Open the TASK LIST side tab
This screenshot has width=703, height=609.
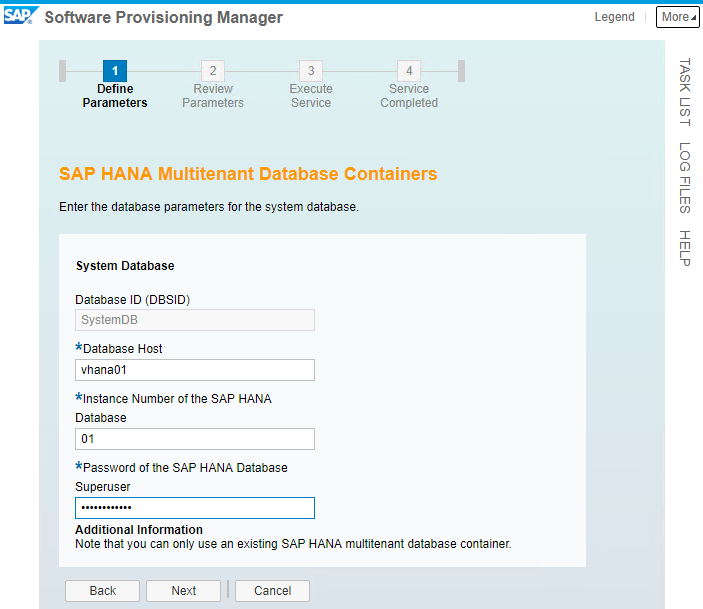(x=685, y=92)
